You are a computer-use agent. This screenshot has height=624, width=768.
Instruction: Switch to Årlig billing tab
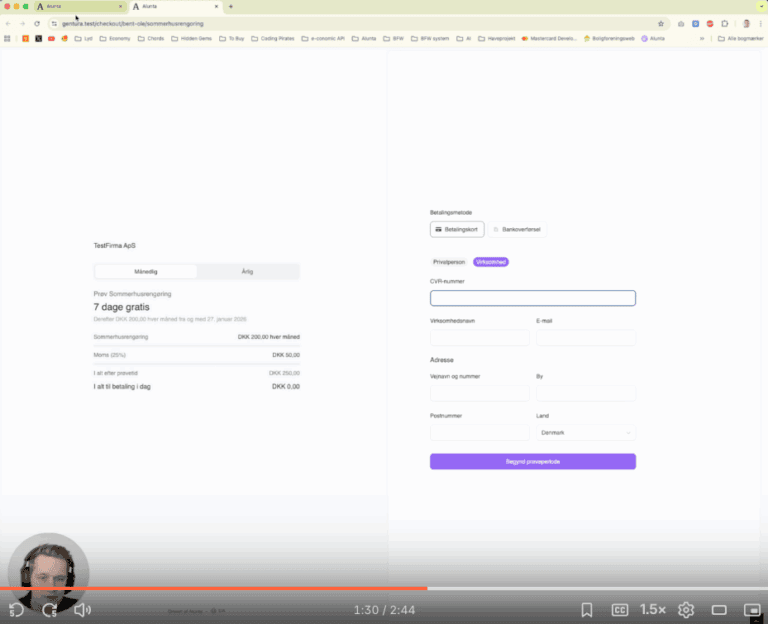pos(247,271)
